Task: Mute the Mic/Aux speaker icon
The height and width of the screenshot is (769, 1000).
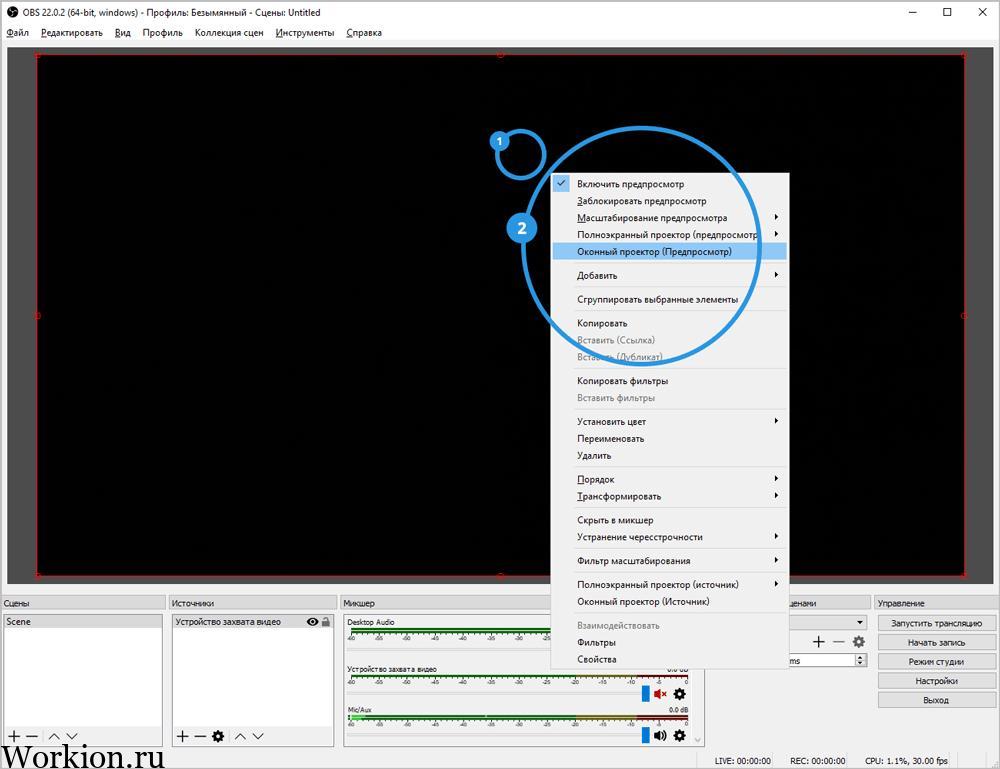Action: click(x=660, y=735)
